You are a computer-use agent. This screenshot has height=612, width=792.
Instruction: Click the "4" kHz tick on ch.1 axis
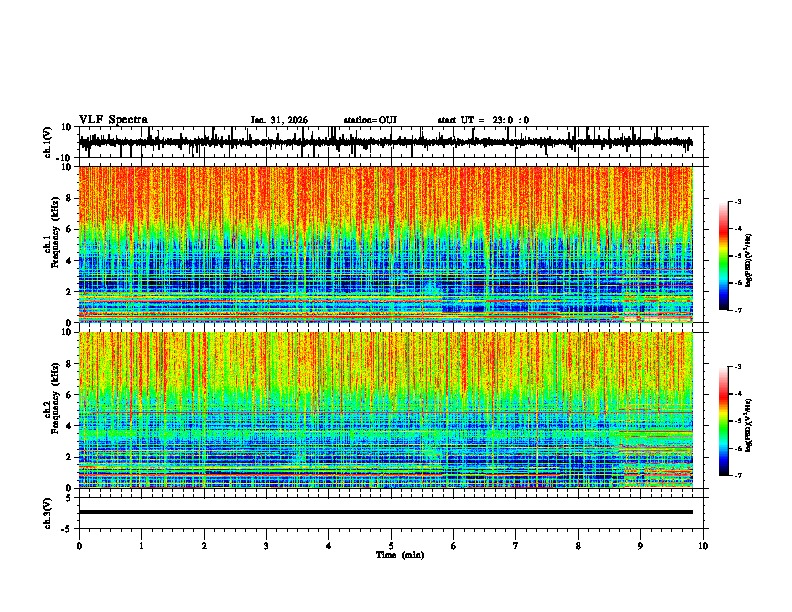tap(69, 261)
